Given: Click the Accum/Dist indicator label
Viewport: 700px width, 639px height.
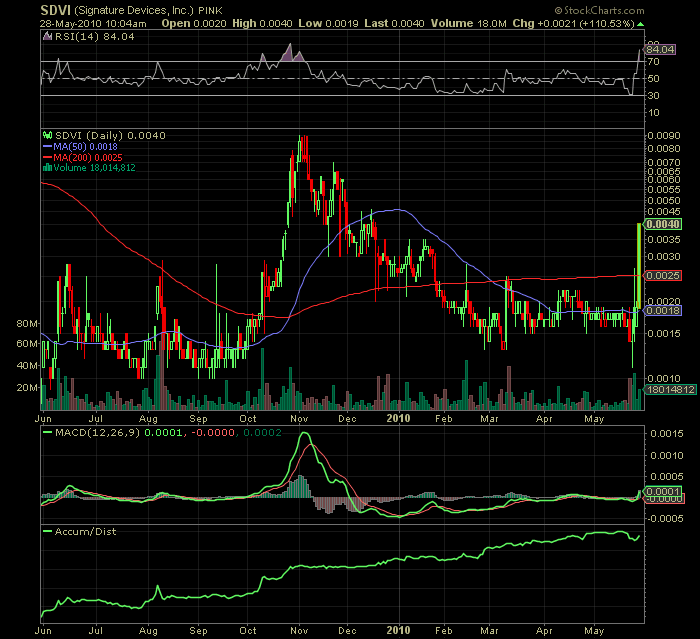Looking at the screenshot, I should (x=85, y=531).
